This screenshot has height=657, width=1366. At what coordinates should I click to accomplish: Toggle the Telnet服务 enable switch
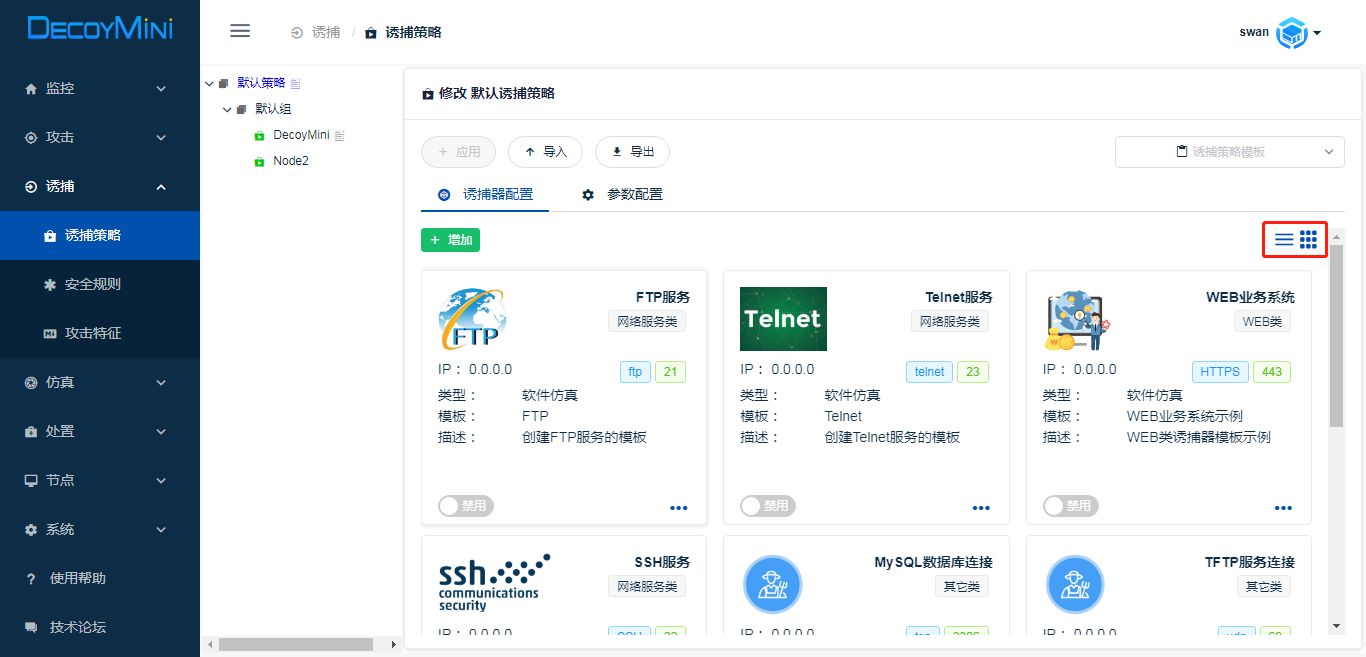767,506
